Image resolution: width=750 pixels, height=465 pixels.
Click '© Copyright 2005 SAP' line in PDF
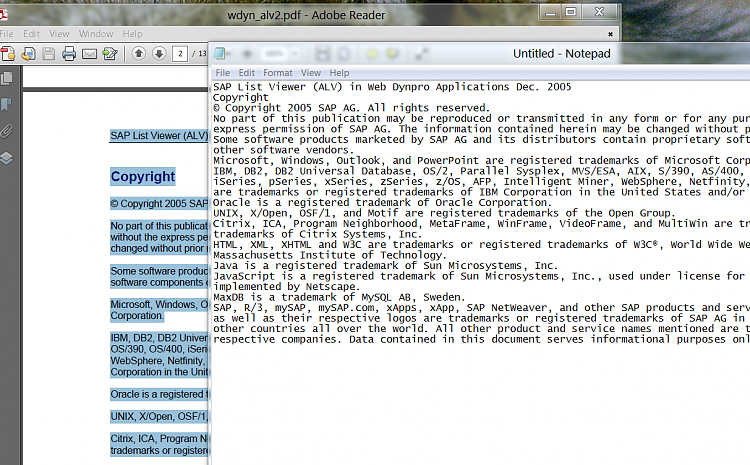[159, 203]
